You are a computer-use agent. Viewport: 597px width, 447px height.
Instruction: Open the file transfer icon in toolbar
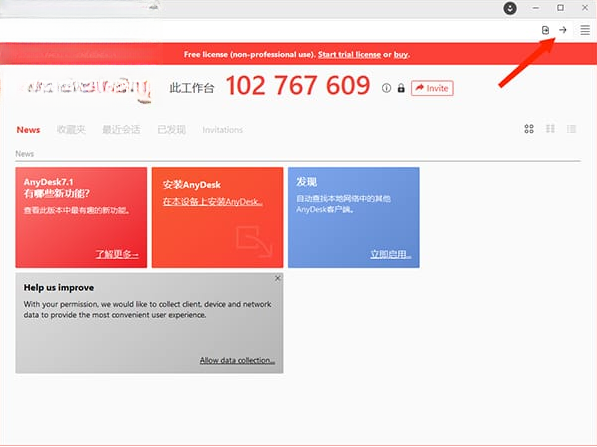point(545,30)
